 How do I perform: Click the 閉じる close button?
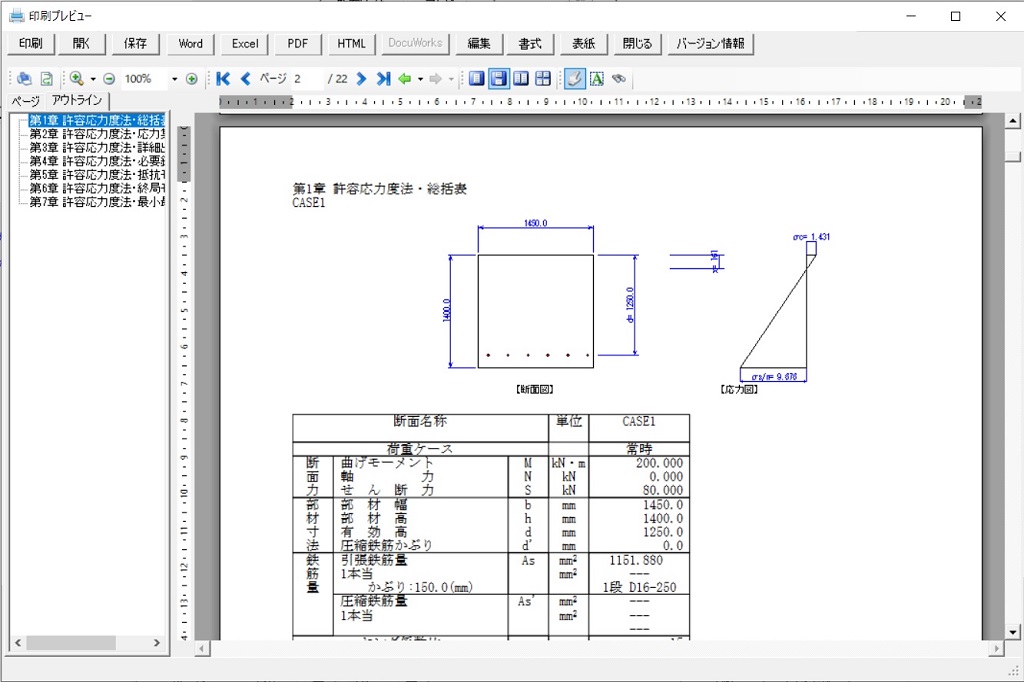637,44
